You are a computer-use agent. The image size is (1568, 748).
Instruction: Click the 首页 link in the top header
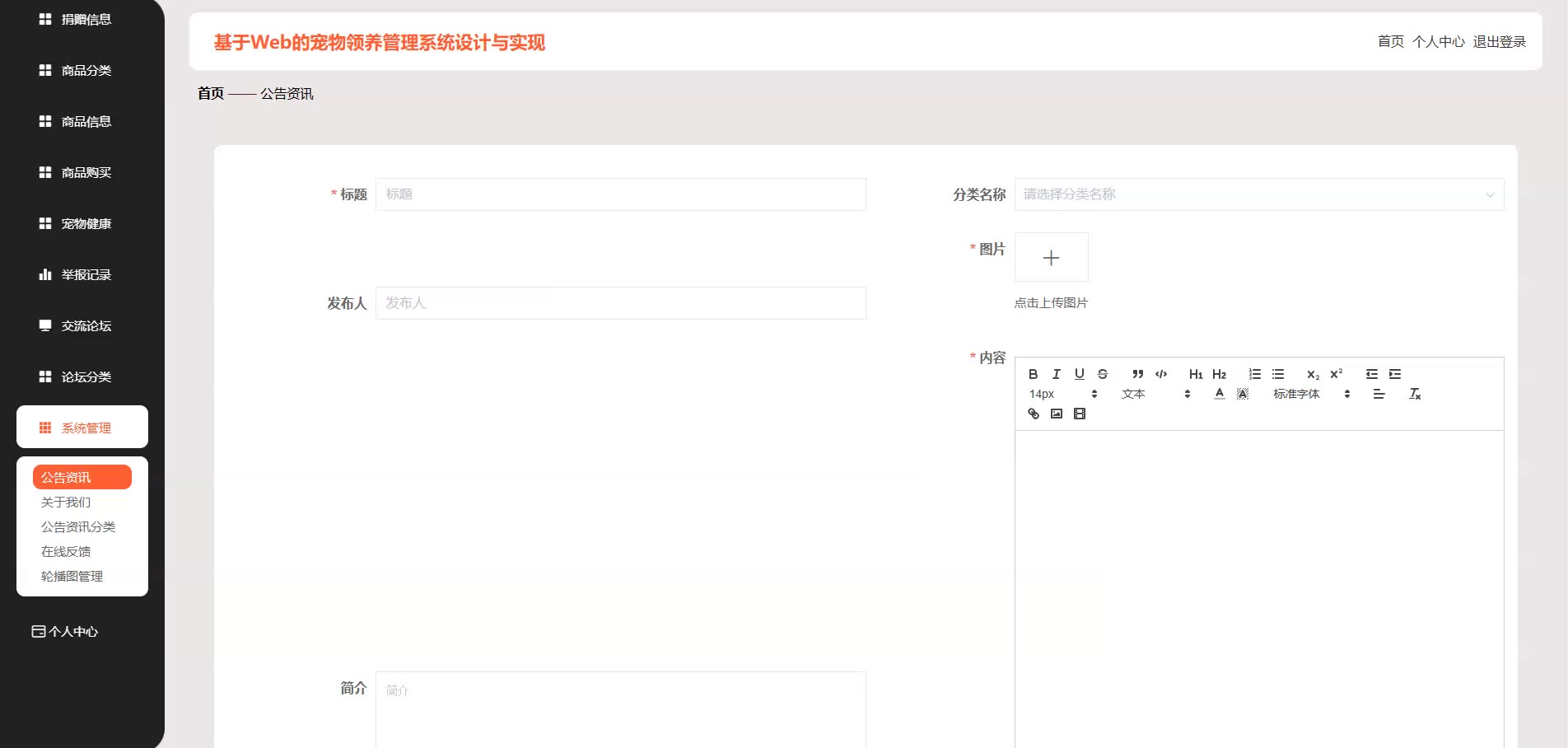tap(1391, 41)
